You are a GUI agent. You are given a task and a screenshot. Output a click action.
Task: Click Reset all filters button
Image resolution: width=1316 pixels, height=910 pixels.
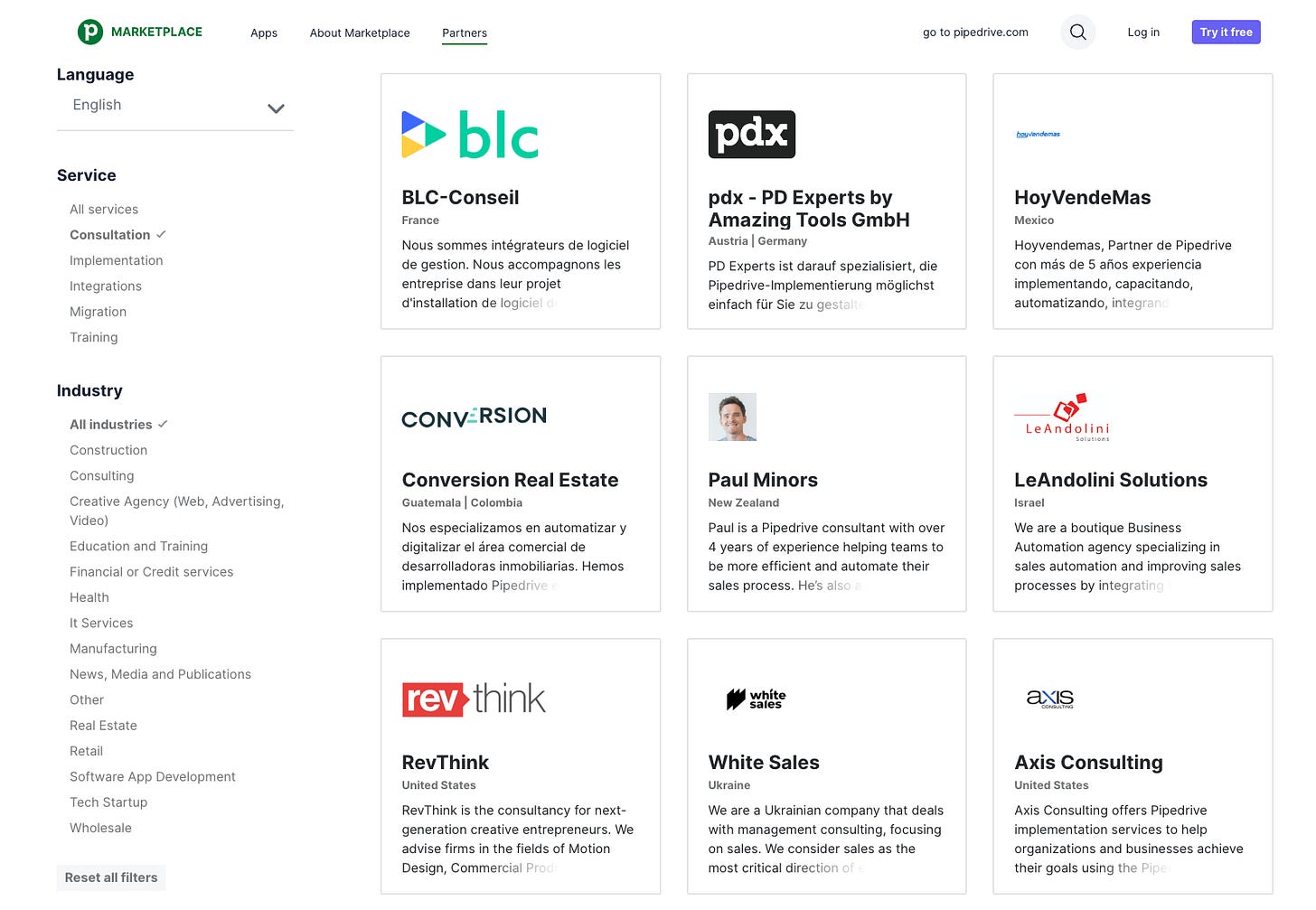point(111,877)
